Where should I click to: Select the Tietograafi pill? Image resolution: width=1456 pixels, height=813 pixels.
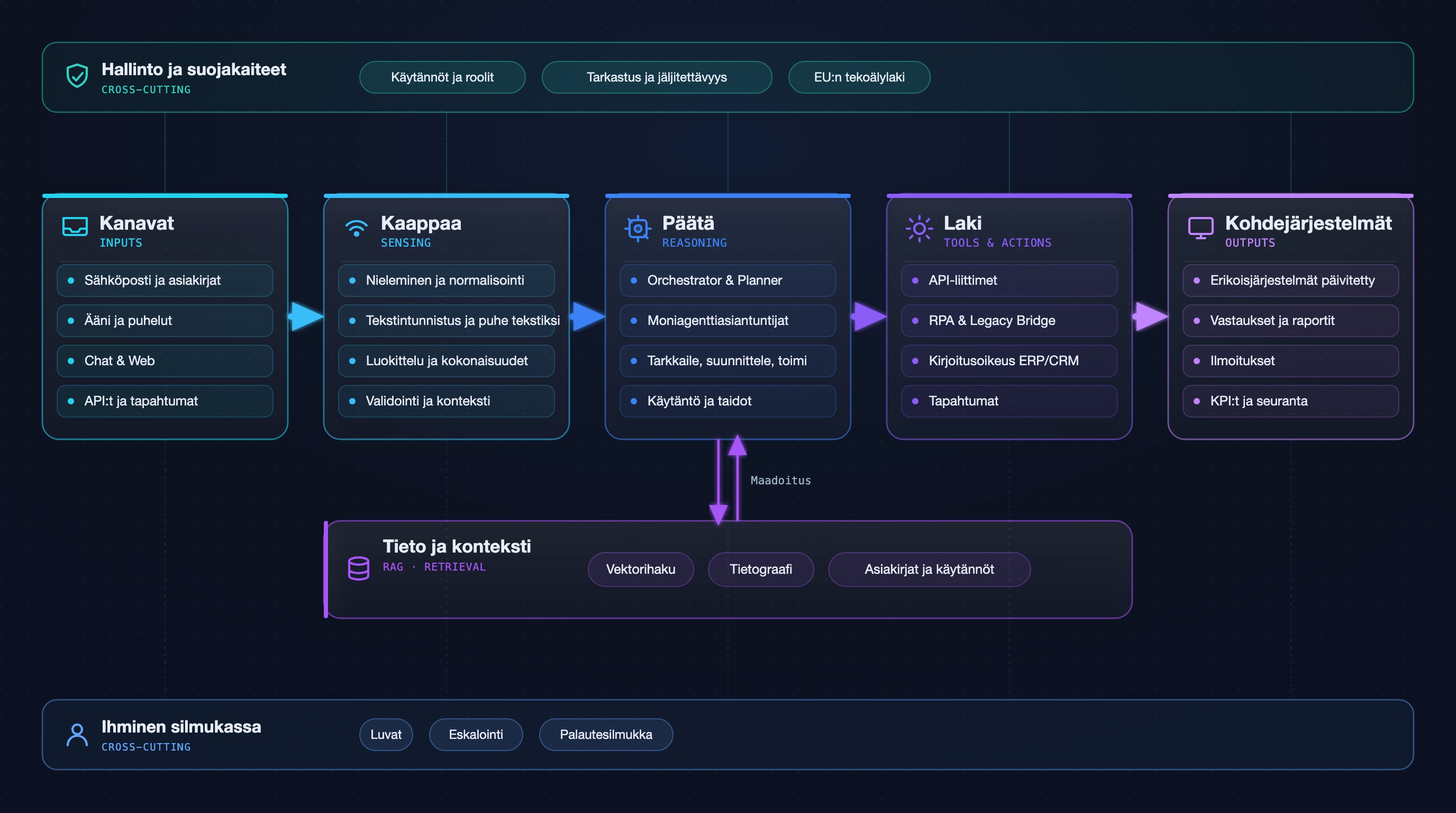[x=761, y=570]
